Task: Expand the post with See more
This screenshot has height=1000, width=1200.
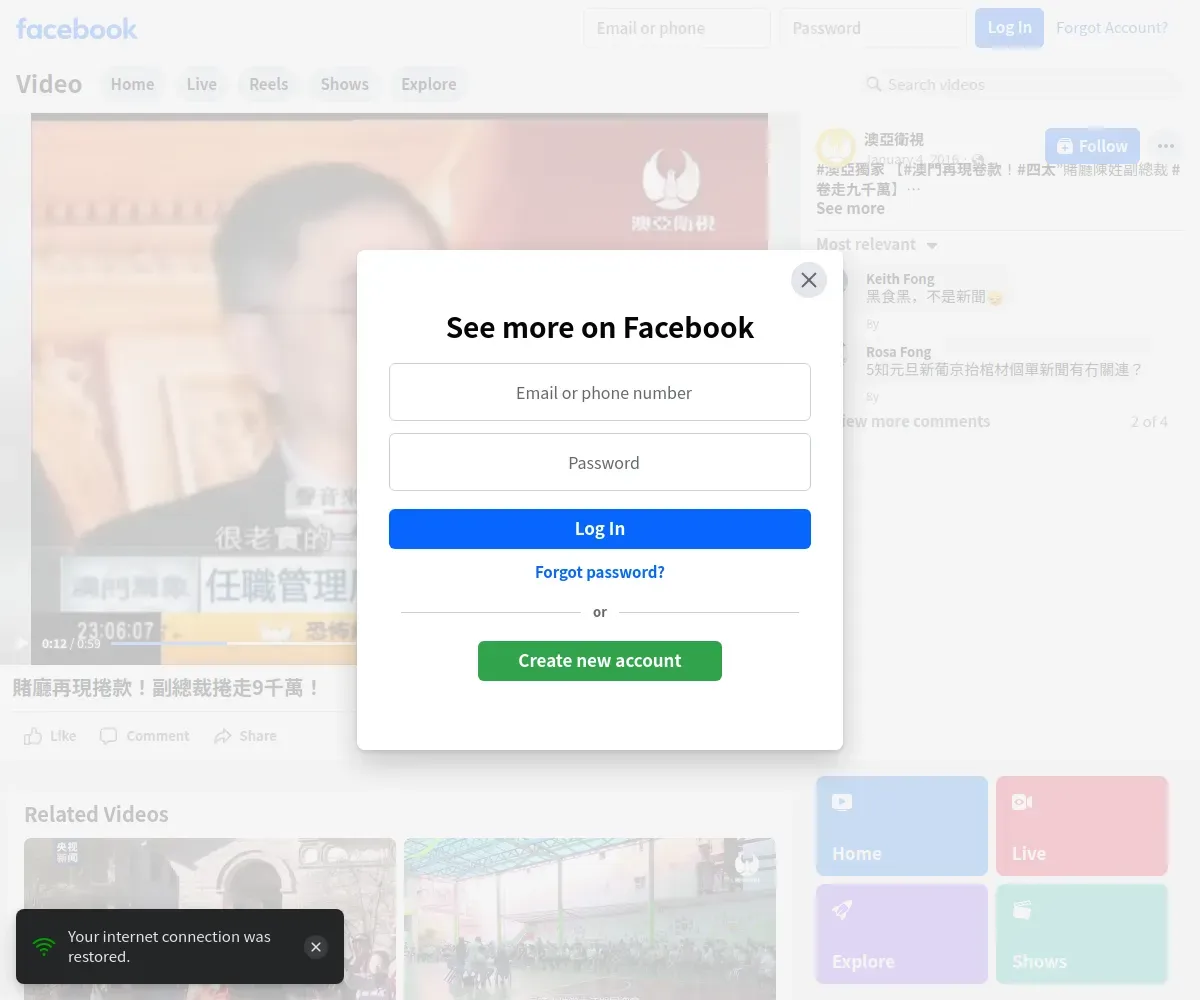Action: pyautogui.click(x=850, y=208)
